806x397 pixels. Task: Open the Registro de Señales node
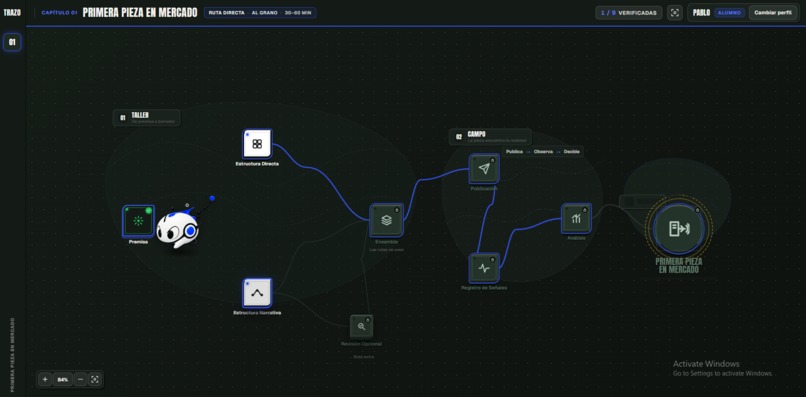[484, 268]
